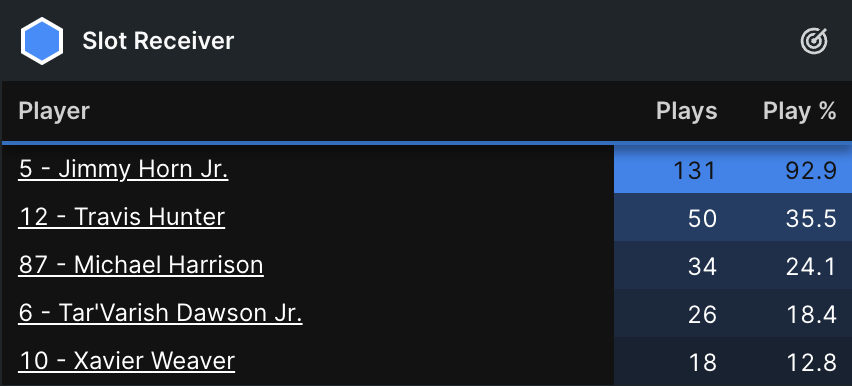
Task: Click the blue hexagon Slot Receiver icon
Action: tap(42, 41)
